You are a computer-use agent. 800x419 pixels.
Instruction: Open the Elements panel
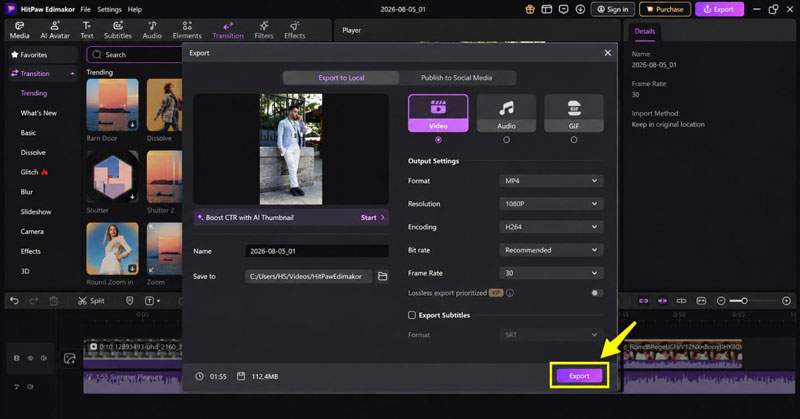coord(187,30)
